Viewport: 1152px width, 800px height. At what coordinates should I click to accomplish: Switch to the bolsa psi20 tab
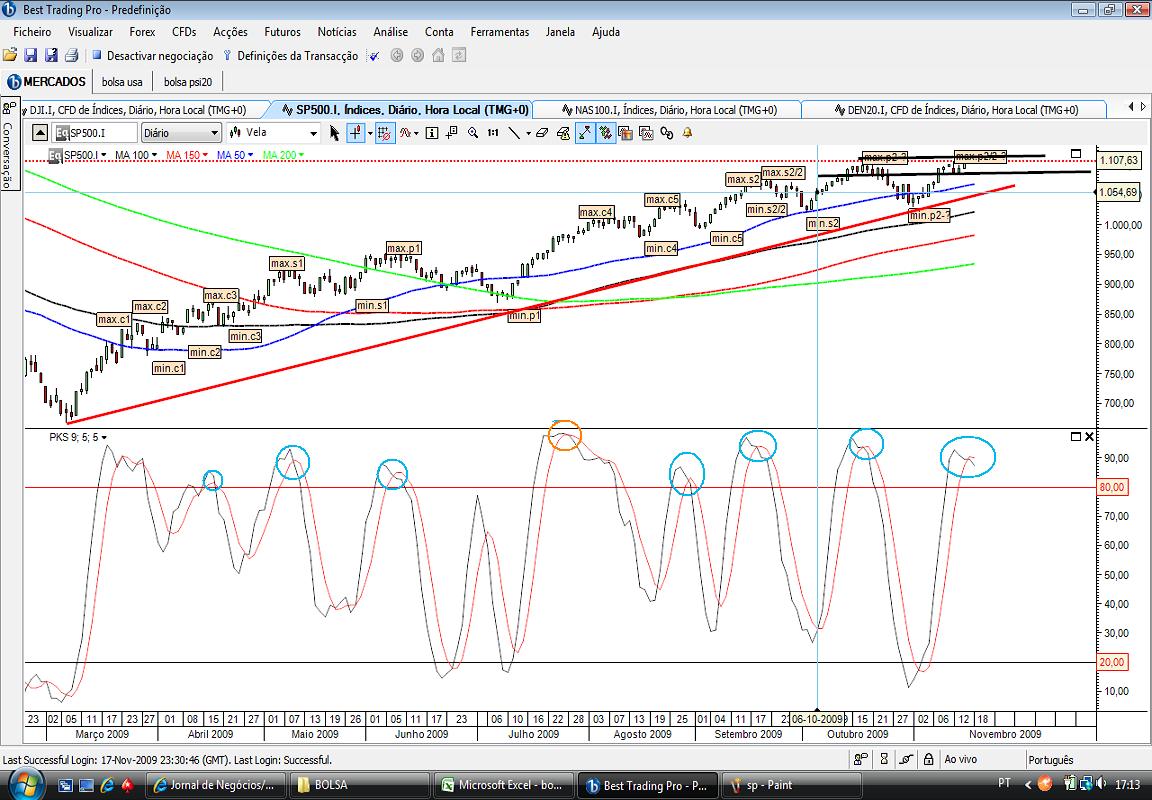click(188, 82)
